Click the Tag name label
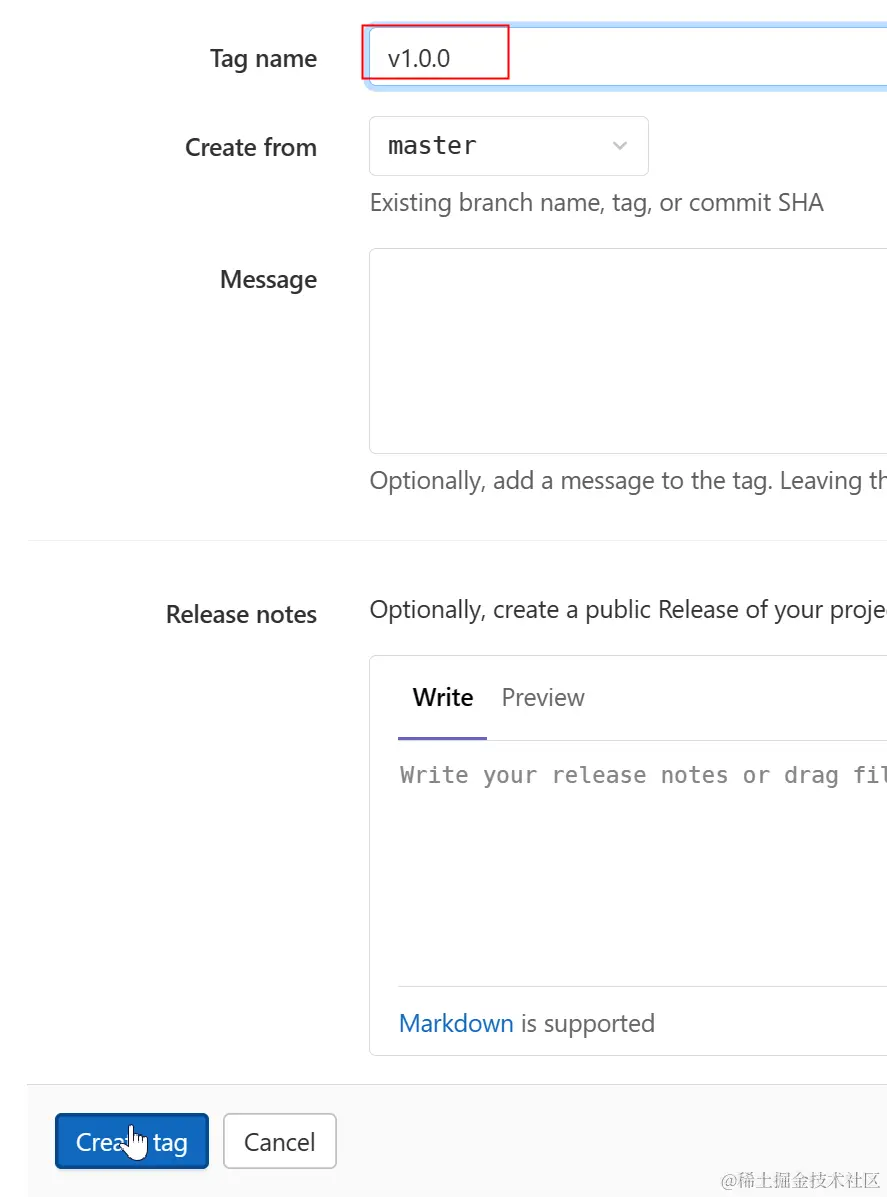This screenshot has height=1197, width=887. click(263, 59)
